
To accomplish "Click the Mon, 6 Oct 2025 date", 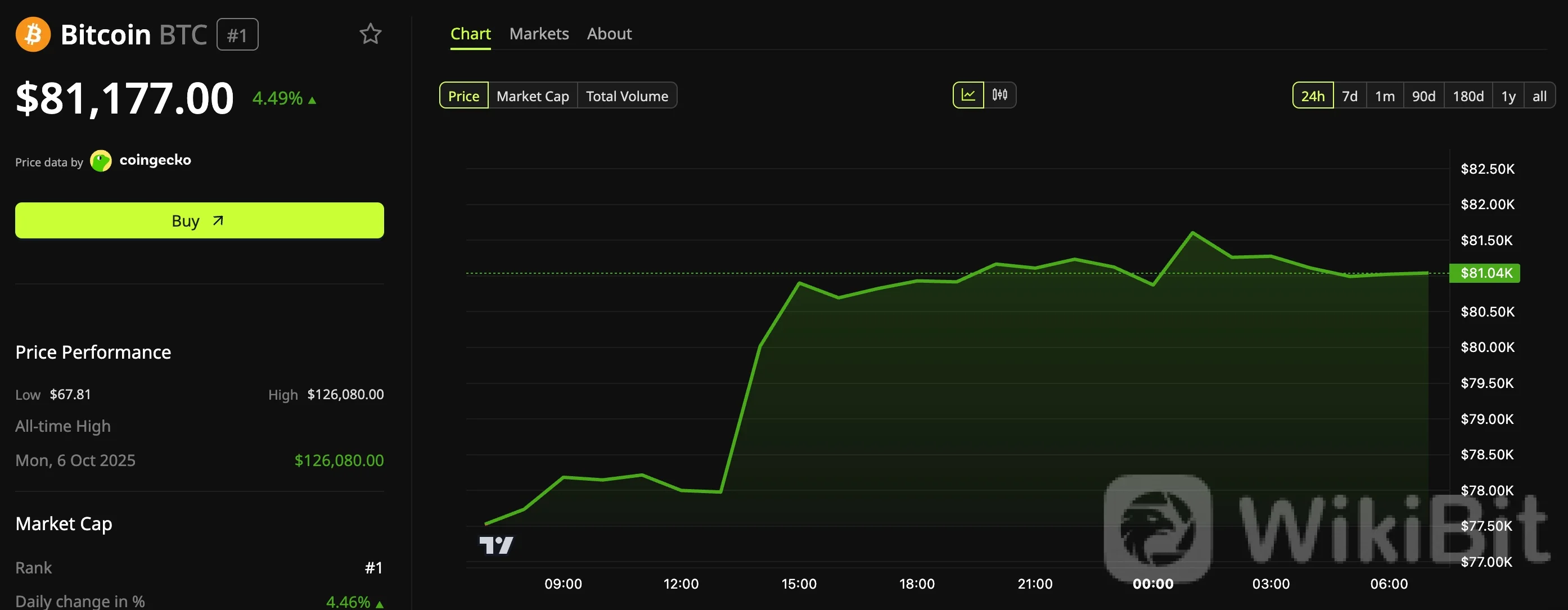I will point(75,460).
